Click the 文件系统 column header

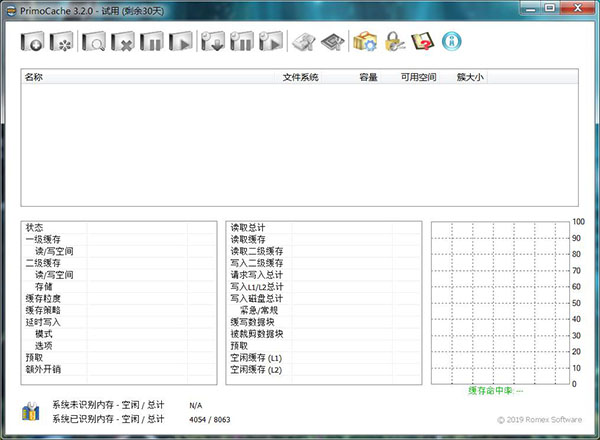click(300, 77)
